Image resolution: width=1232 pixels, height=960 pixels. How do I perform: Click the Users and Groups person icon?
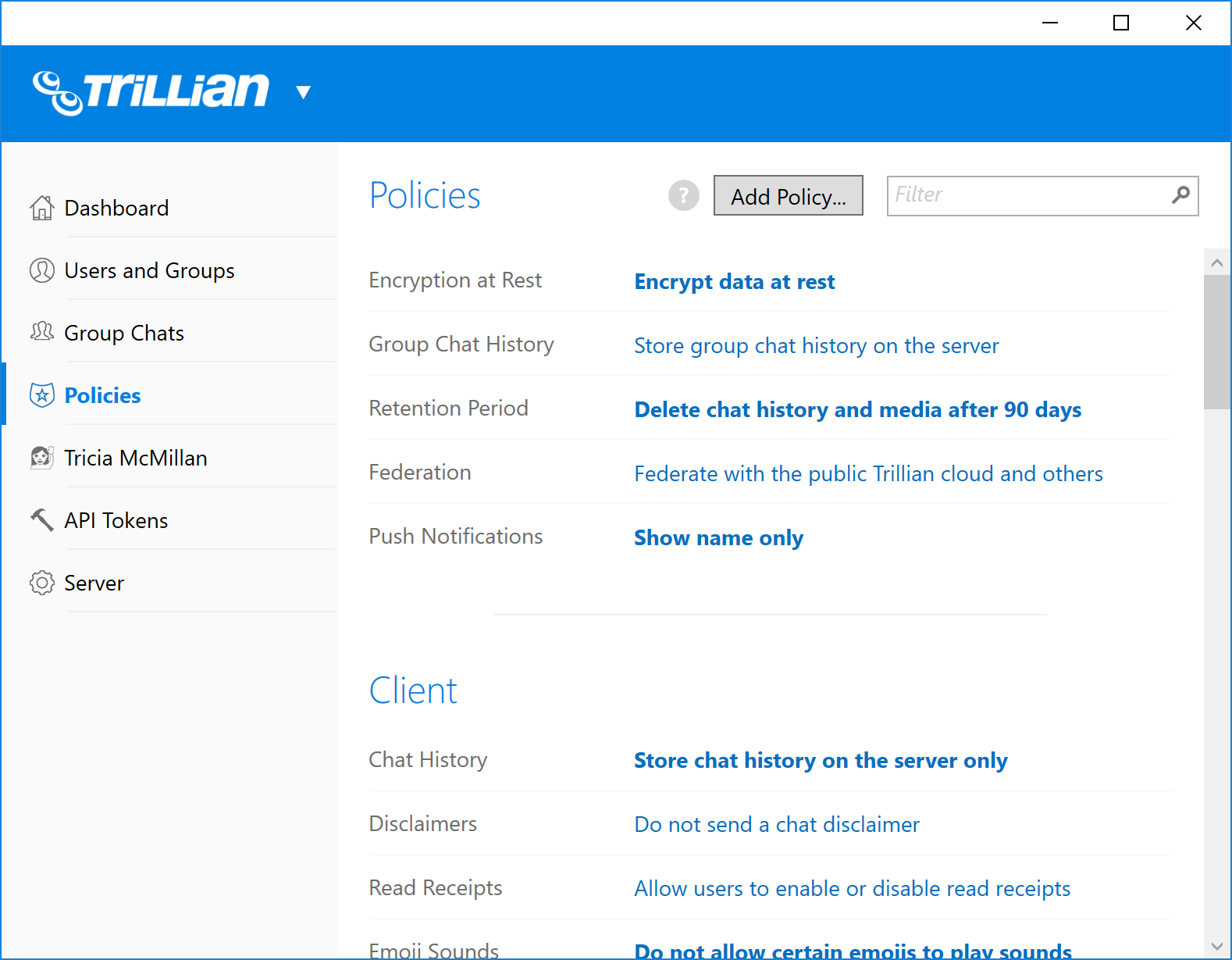[41, 270]
